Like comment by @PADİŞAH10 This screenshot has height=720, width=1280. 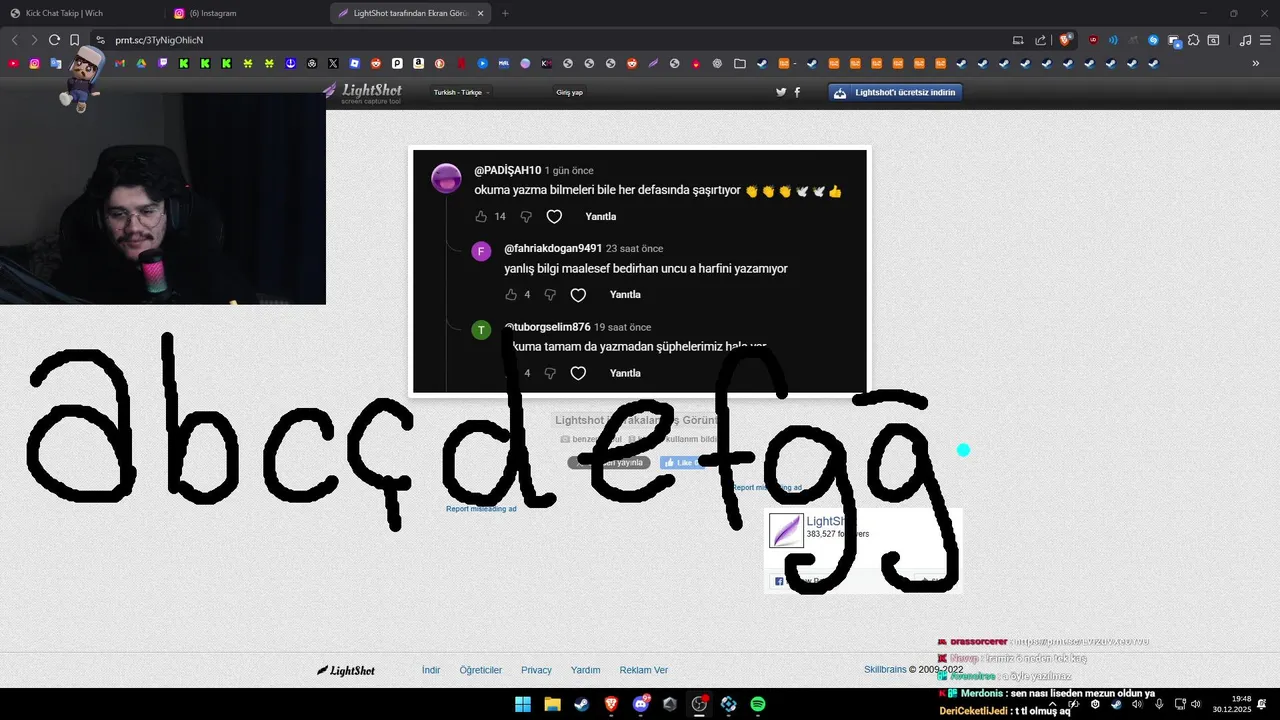coord(481,217)
